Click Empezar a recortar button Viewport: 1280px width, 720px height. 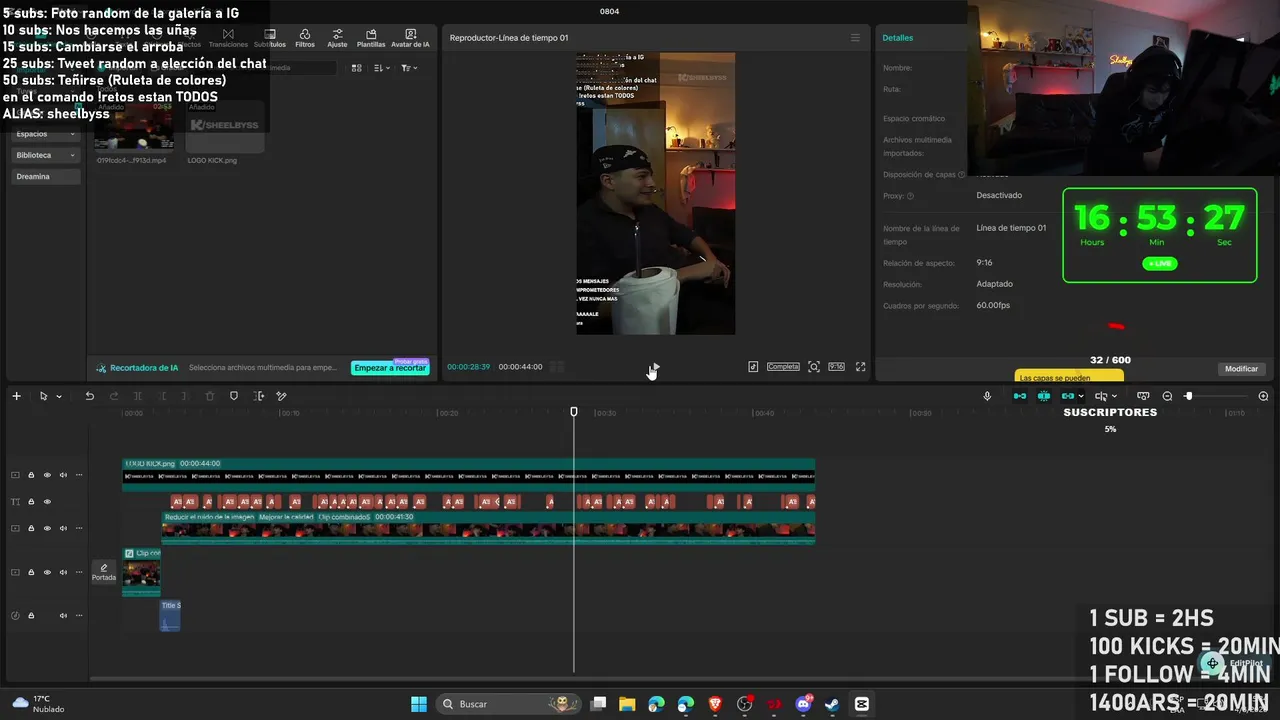(x=390, y=368)
